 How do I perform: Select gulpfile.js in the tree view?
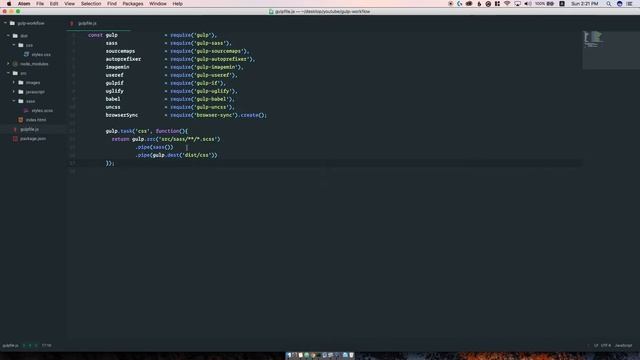point(29,129)
